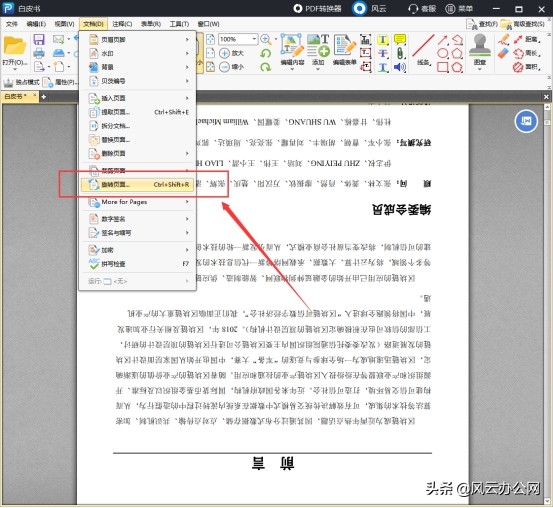Open the 视图(V) menu
Viewport: 553px width, 508px height.
coord(64,24)
